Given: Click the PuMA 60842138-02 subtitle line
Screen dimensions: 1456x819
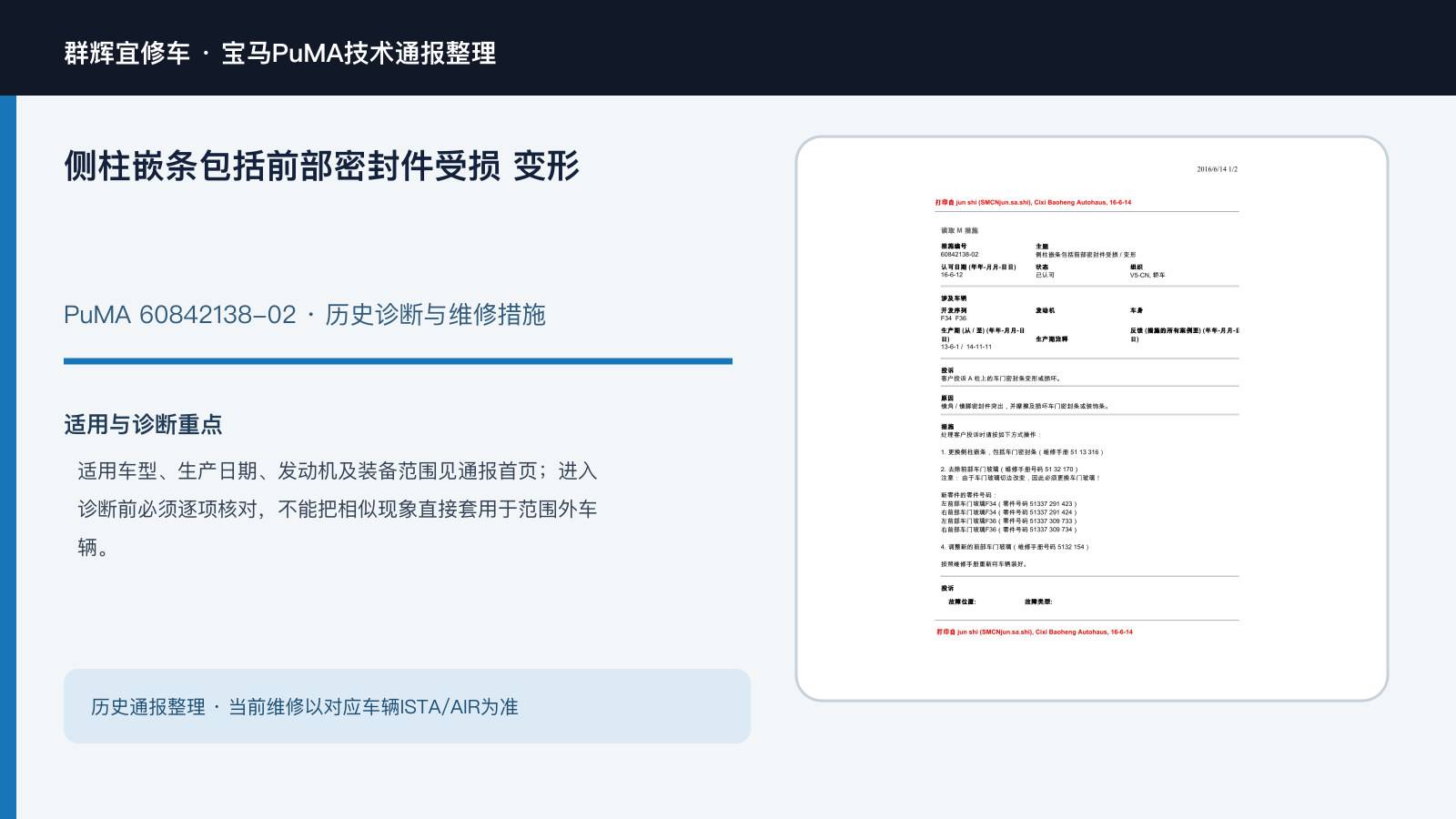Looking at the screenshot, I should [x=305, y=315].
